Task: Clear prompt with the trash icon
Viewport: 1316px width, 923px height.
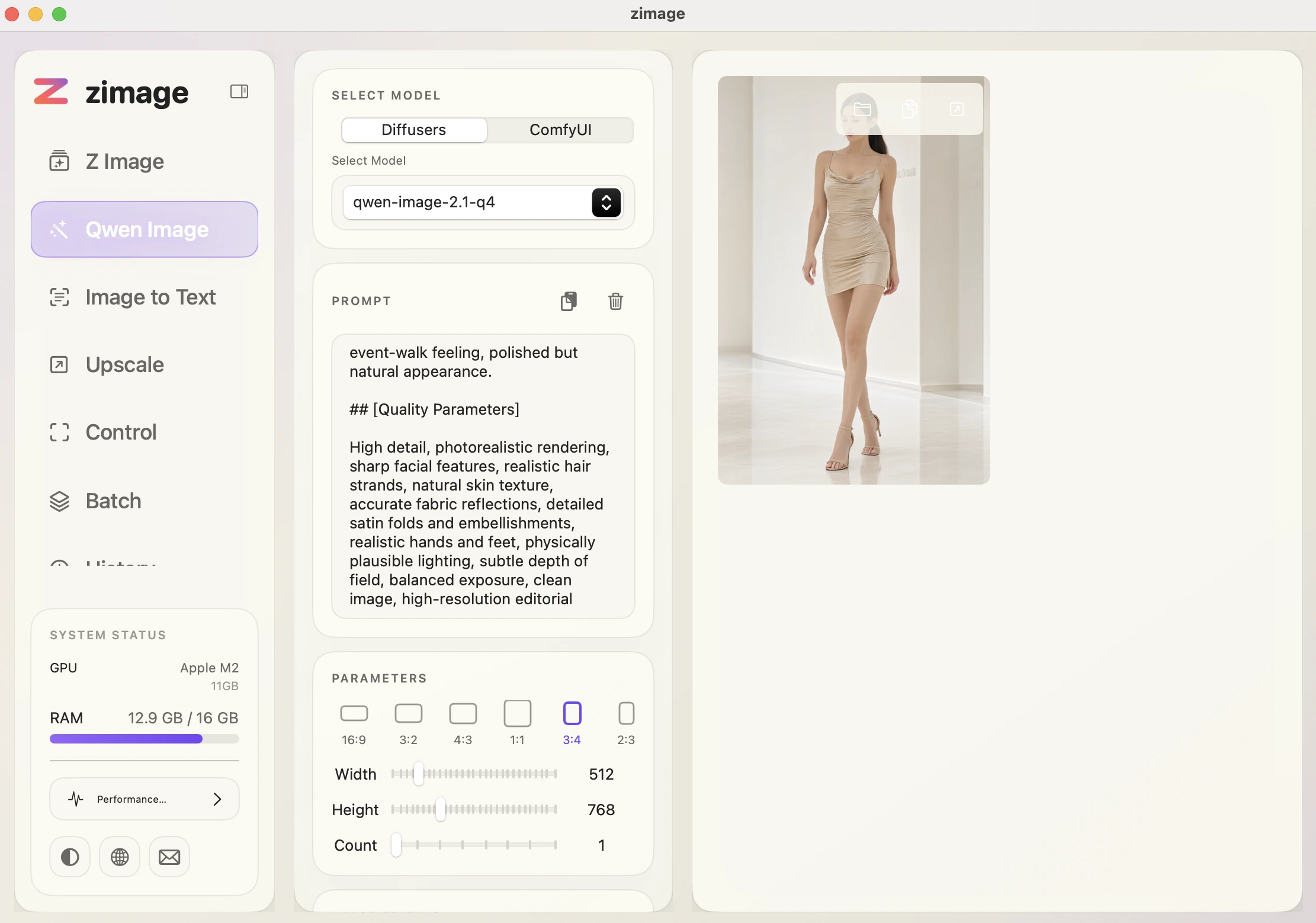Action: [616, 301]
